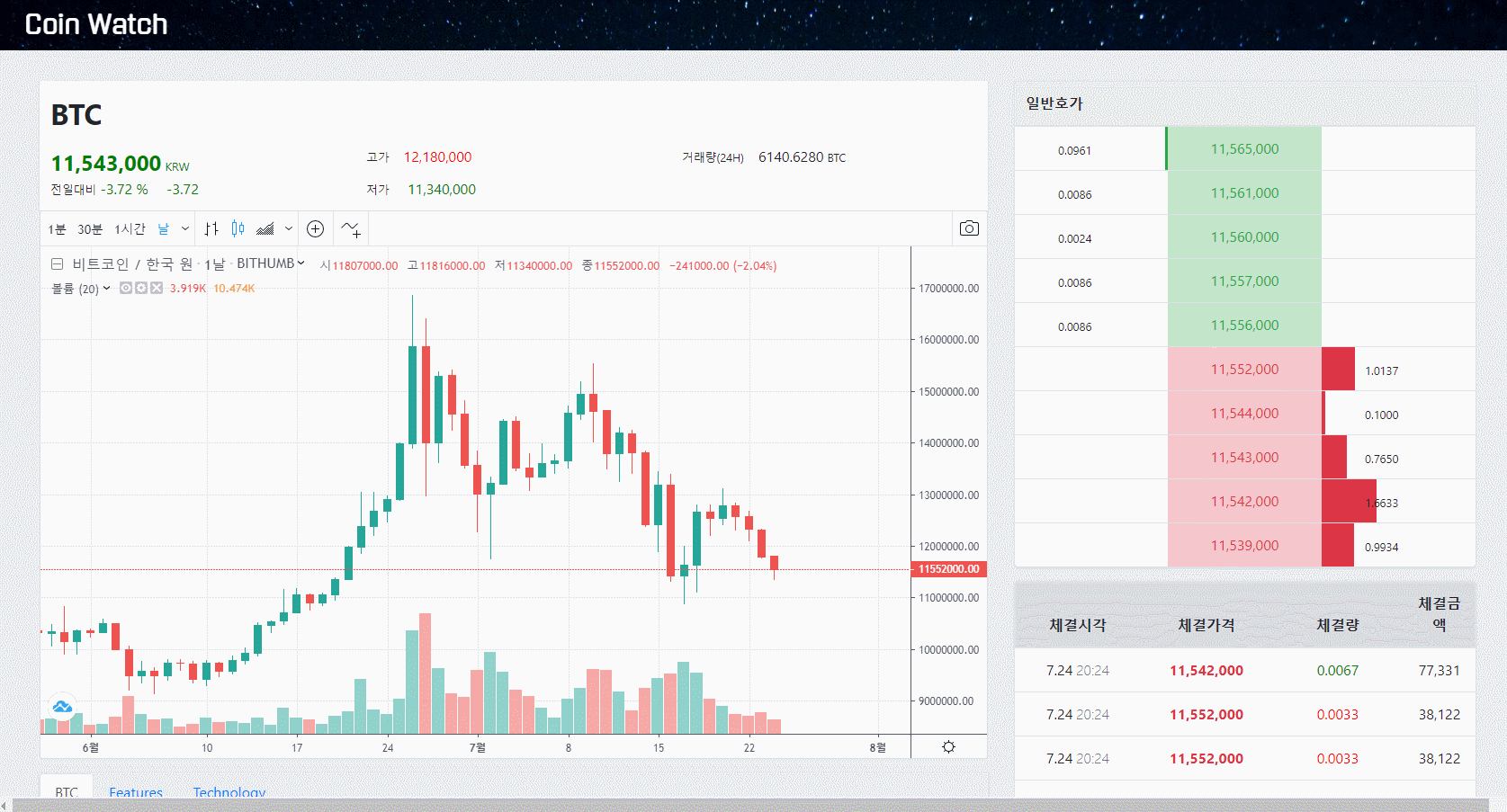
Task: Switch to the Features tab
Action: tap(135, 792)
